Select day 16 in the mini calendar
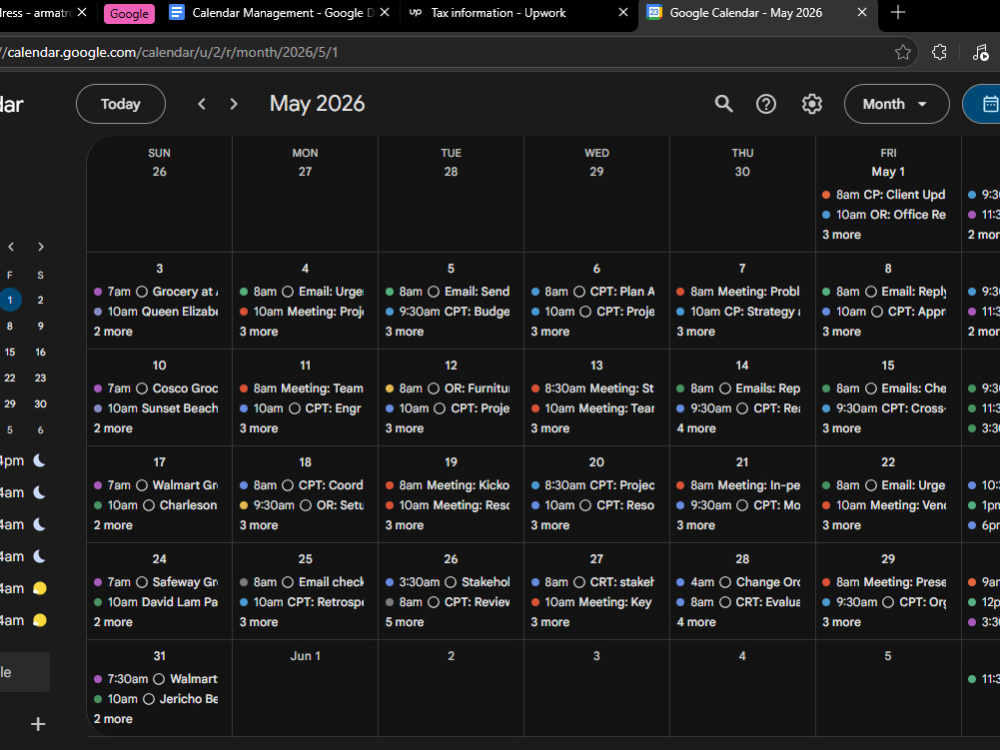Image resolution: width=1000 pixels, height=750 pixels. point(40,352)
